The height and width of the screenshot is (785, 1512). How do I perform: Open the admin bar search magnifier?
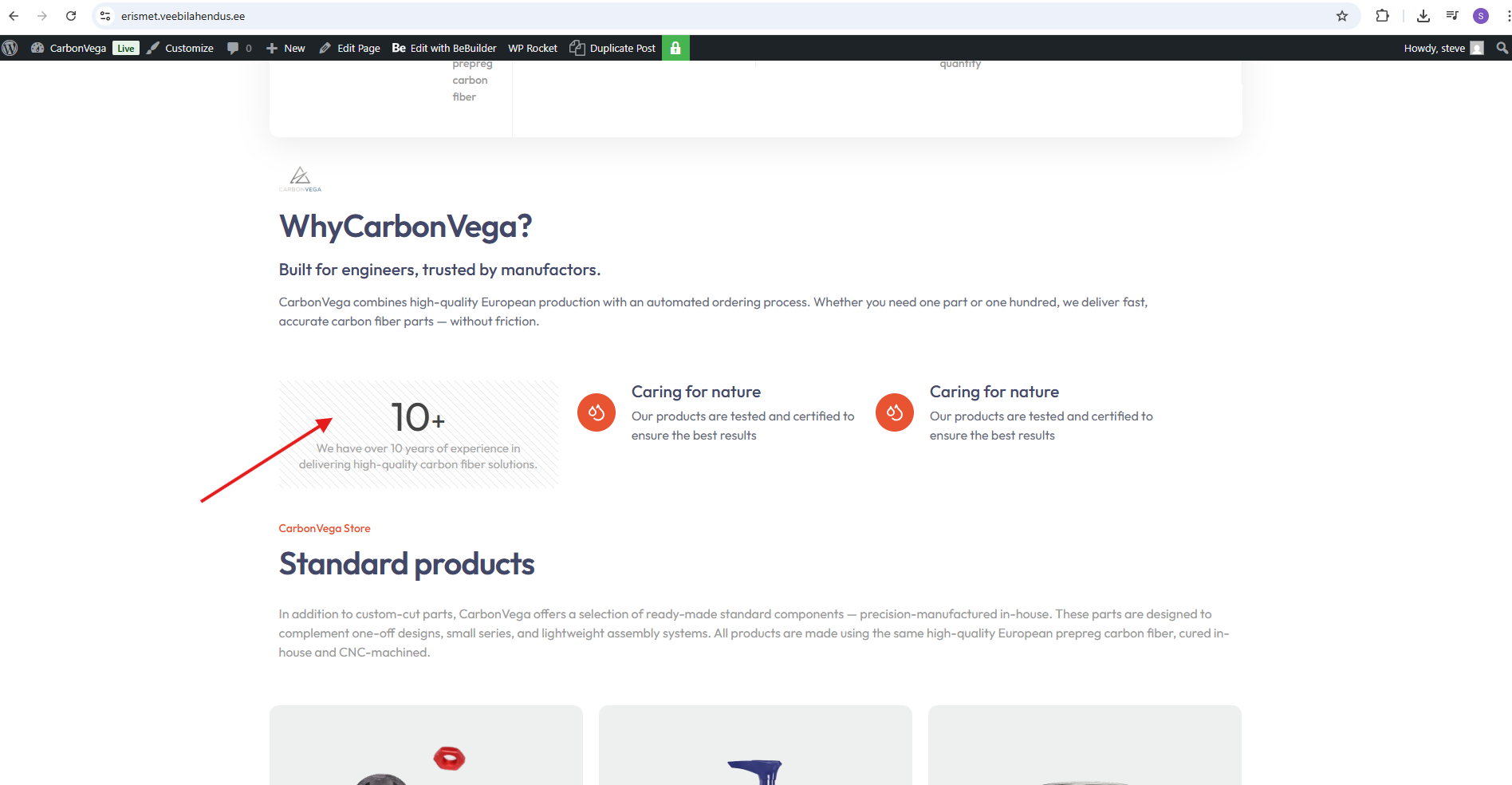[1502, 48]
